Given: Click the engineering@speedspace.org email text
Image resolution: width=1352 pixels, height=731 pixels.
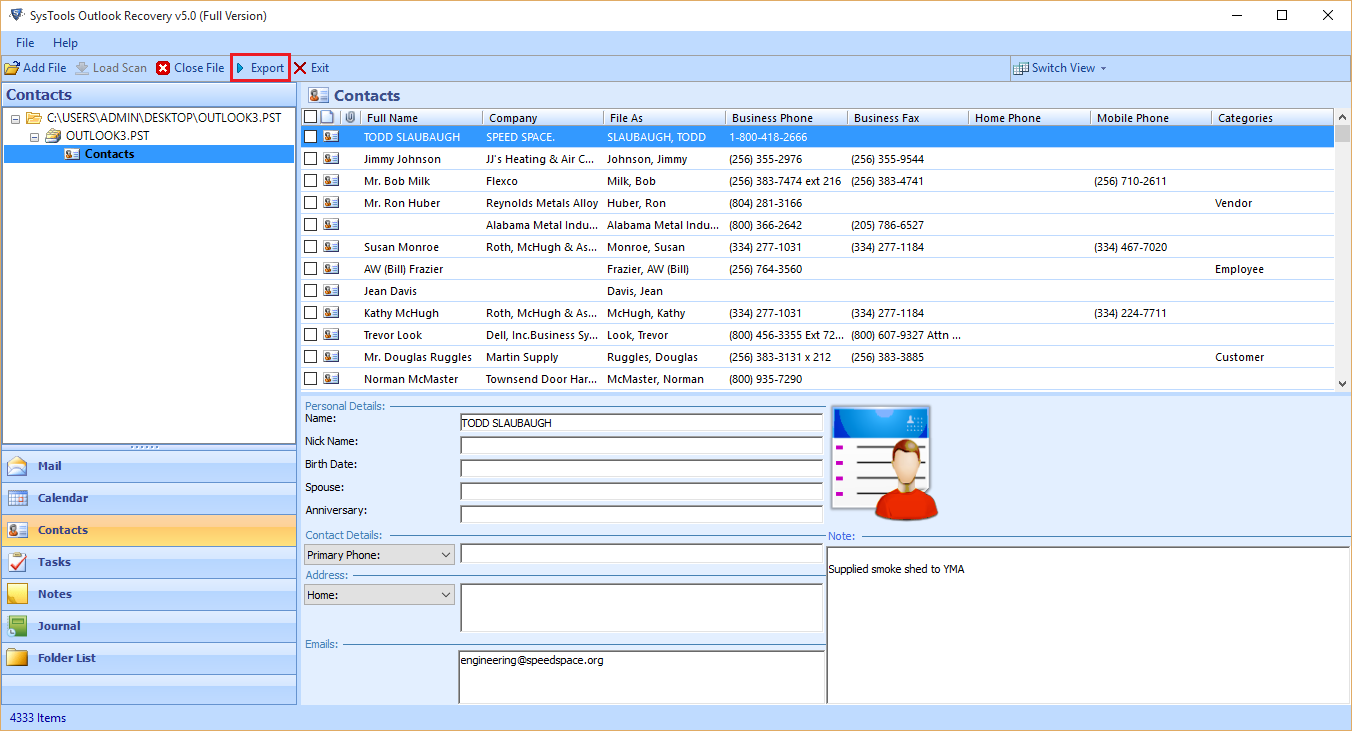Looking at the screenshot, I should click(532, 660).
